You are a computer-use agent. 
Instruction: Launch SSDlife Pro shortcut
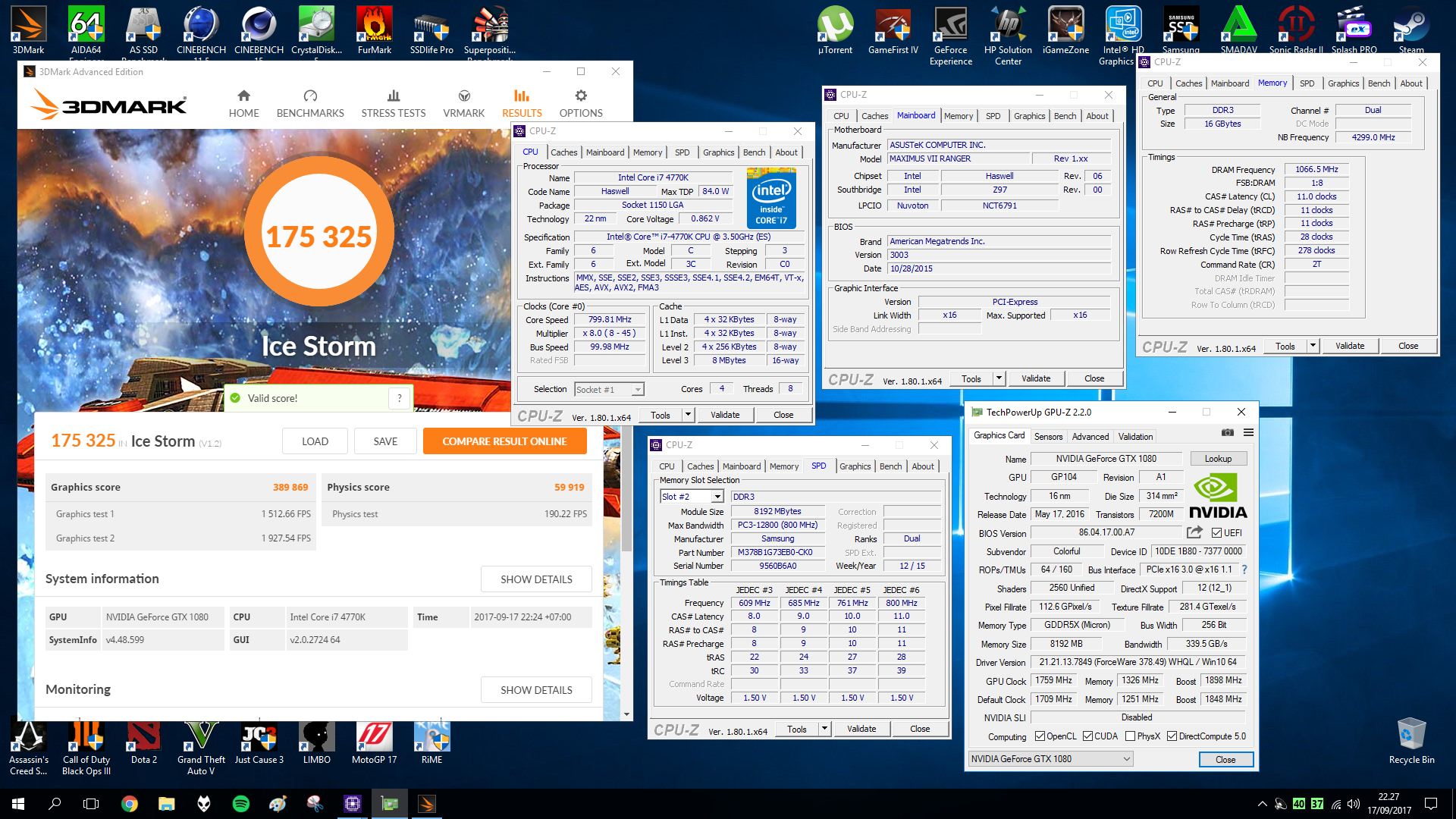click(431, 30)
